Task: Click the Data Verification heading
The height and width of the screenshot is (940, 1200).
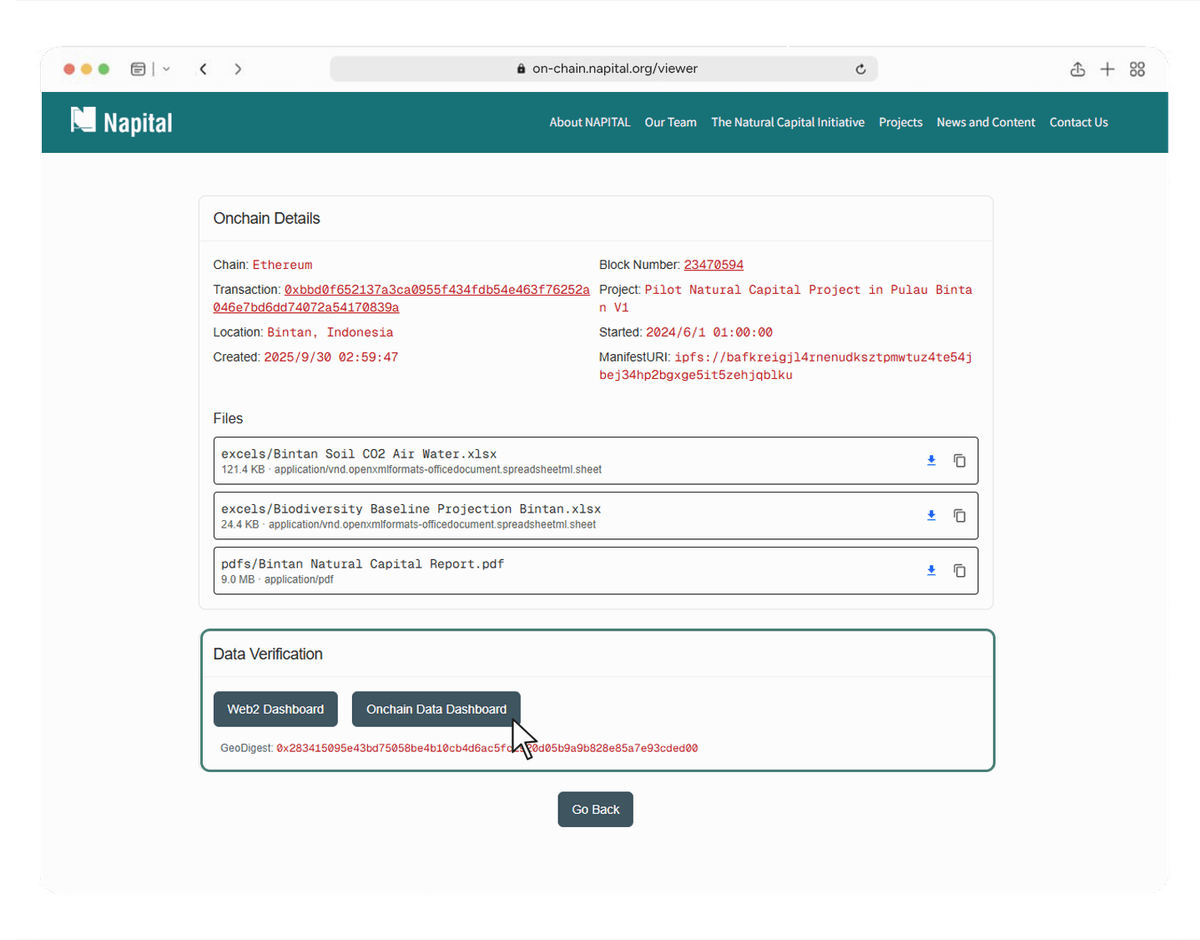Action: [x=268, y=654]
